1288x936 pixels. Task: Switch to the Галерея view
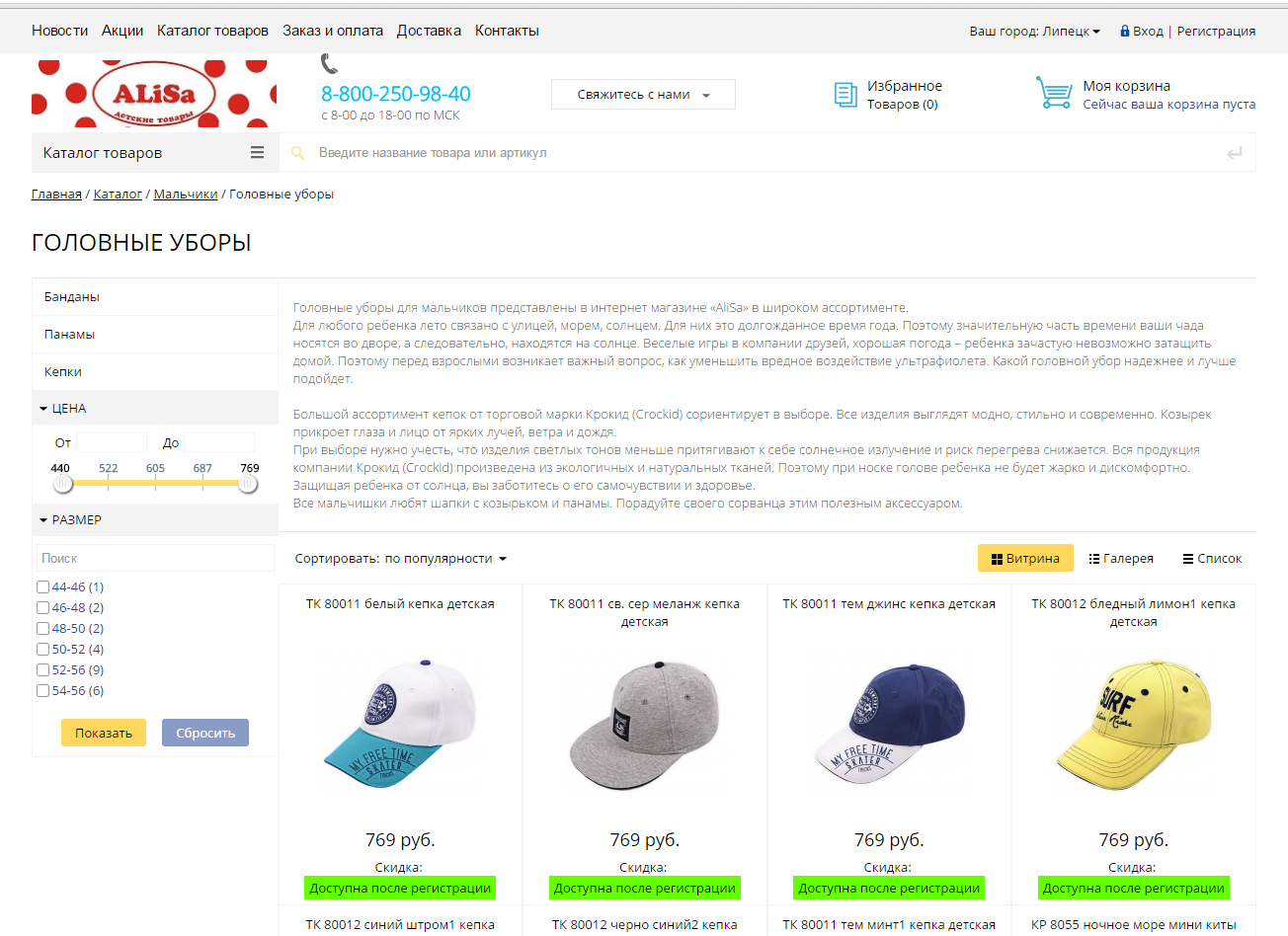pos(1121,558)
